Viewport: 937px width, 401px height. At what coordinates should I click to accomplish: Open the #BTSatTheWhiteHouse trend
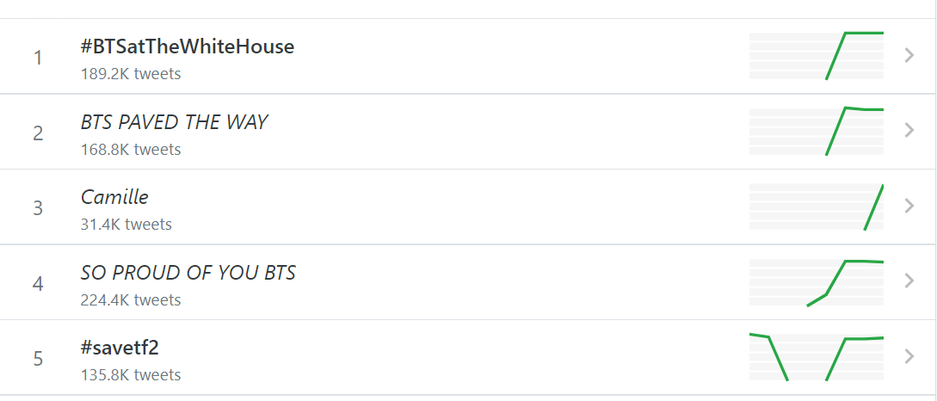187,46
